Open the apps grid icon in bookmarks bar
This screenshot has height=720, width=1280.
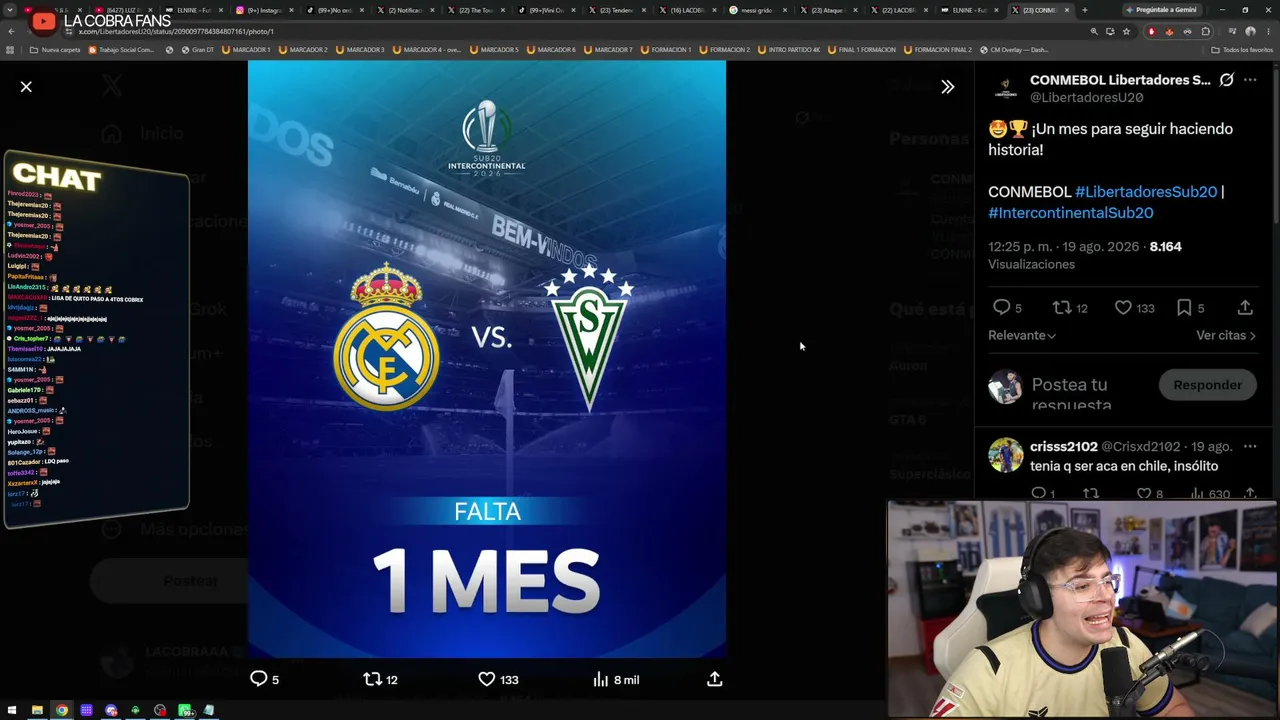click(x=10, y=50)
